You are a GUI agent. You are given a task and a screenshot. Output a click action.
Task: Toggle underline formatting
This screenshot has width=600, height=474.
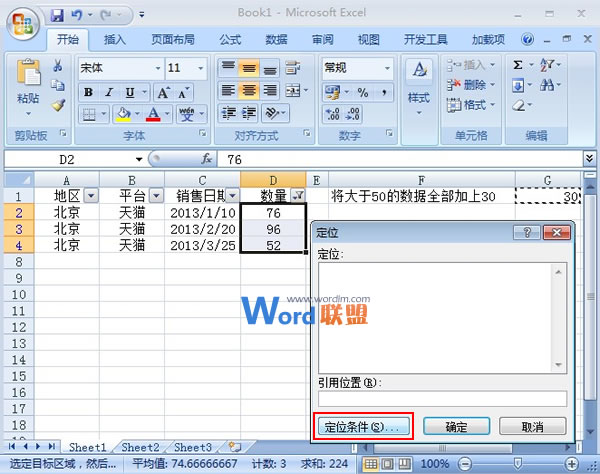(130, 92)
